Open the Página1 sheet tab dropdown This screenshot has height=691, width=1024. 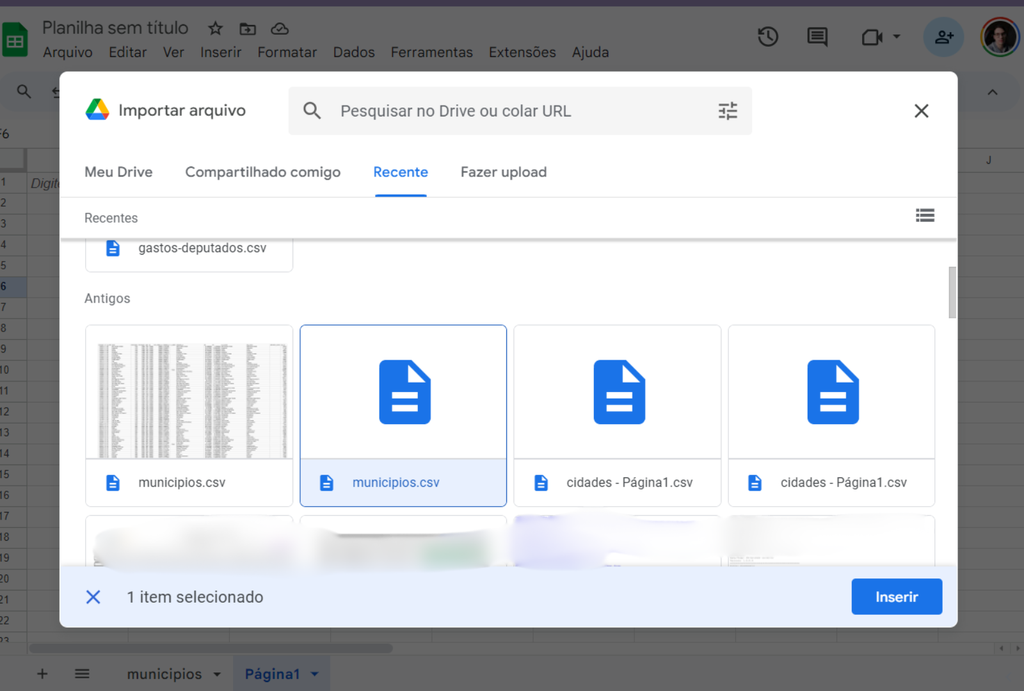point(315,675)
